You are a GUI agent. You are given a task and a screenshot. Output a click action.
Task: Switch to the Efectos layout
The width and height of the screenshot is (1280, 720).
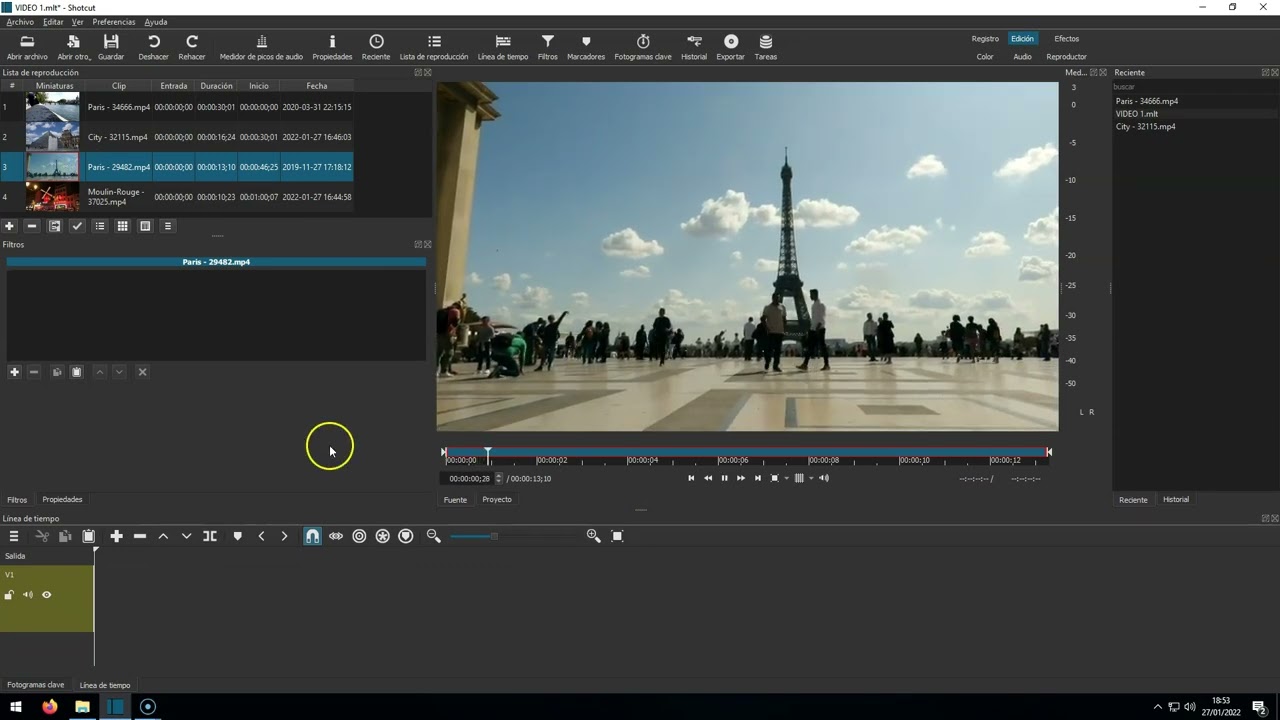1067,39
